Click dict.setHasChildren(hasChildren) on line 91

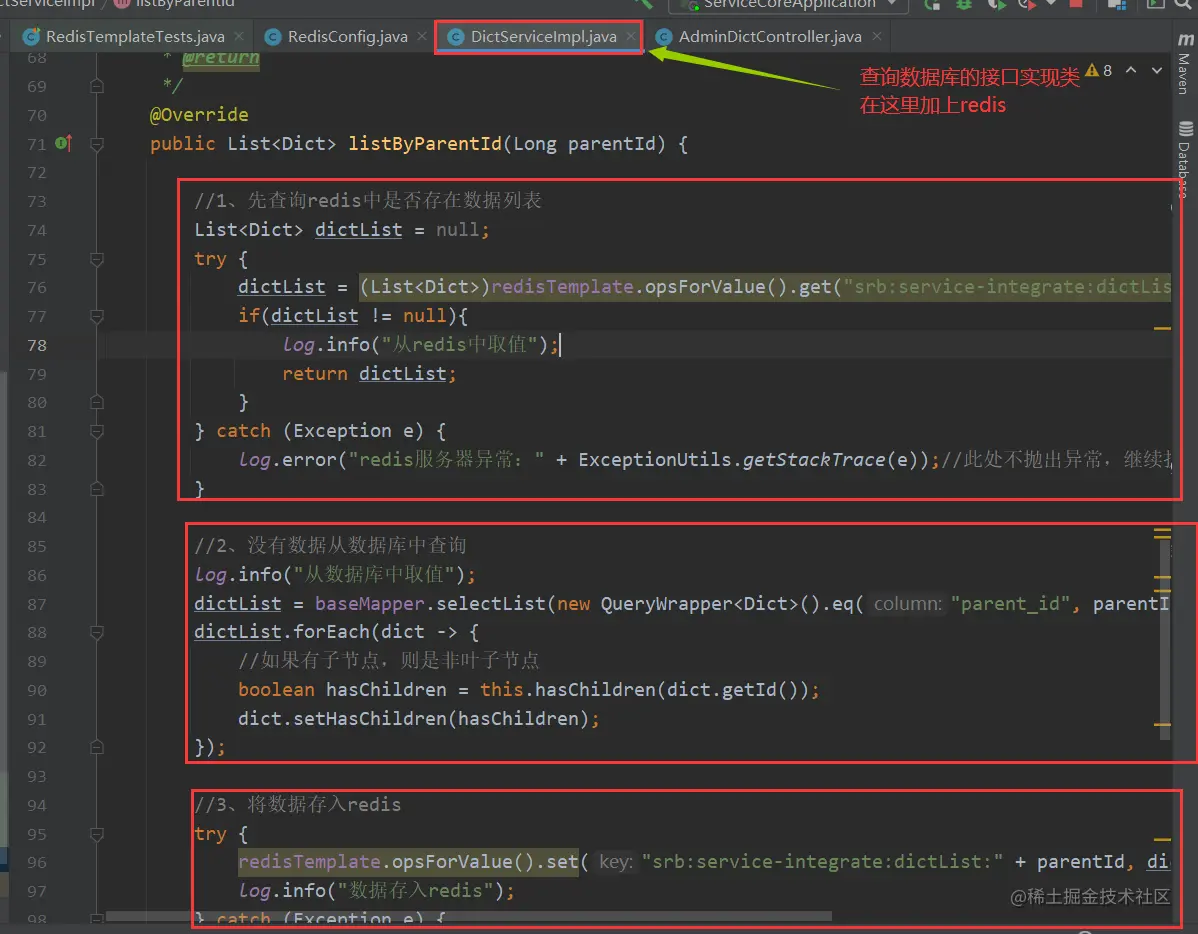point(413,718)
